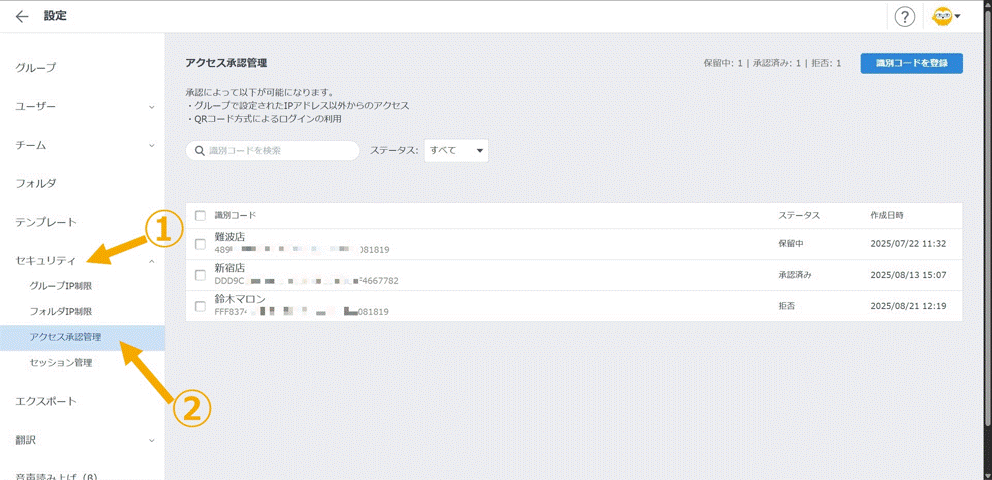This screenshot has height=480, width=992.
Task: Click the 識別コードを登録 button
Action: [x=912, y=63]
